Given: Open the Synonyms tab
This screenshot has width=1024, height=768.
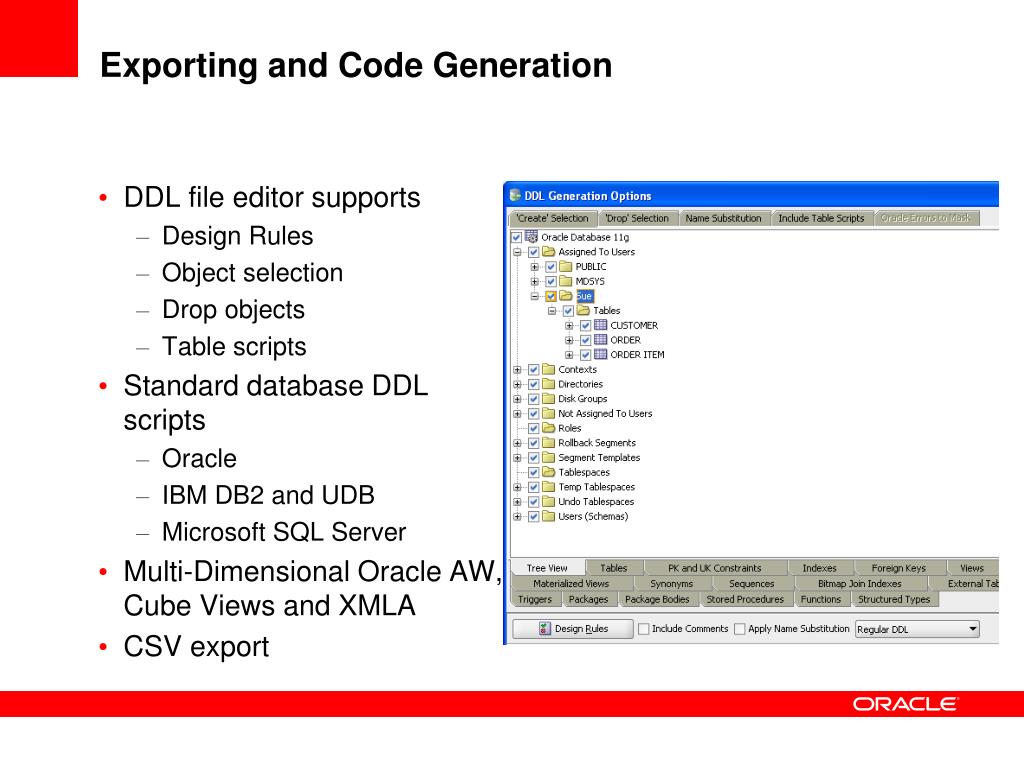Looking at the screenshot, I should (x=671, y=583).
